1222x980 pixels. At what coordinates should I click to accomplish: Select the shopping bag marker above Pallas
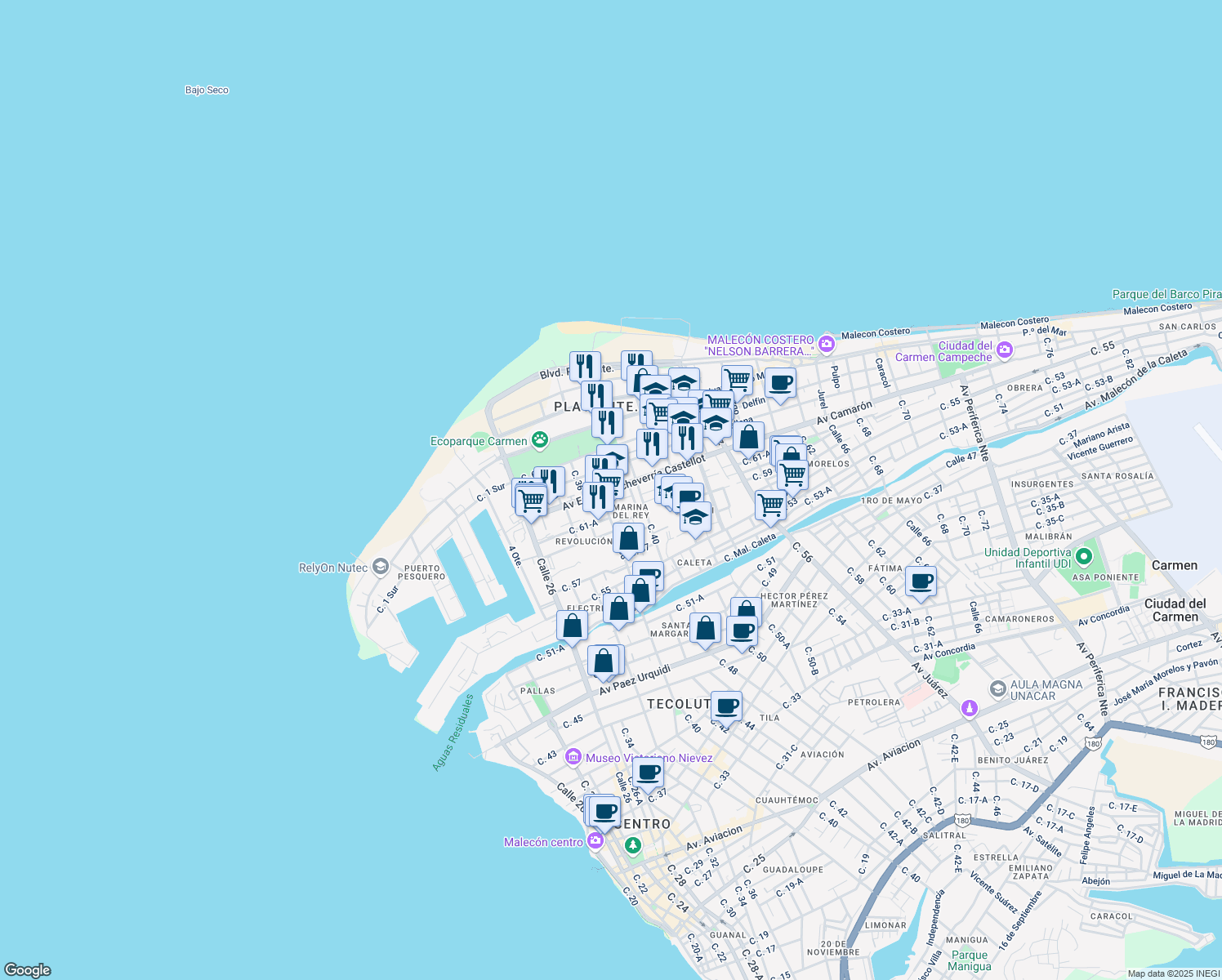[604, 662]
